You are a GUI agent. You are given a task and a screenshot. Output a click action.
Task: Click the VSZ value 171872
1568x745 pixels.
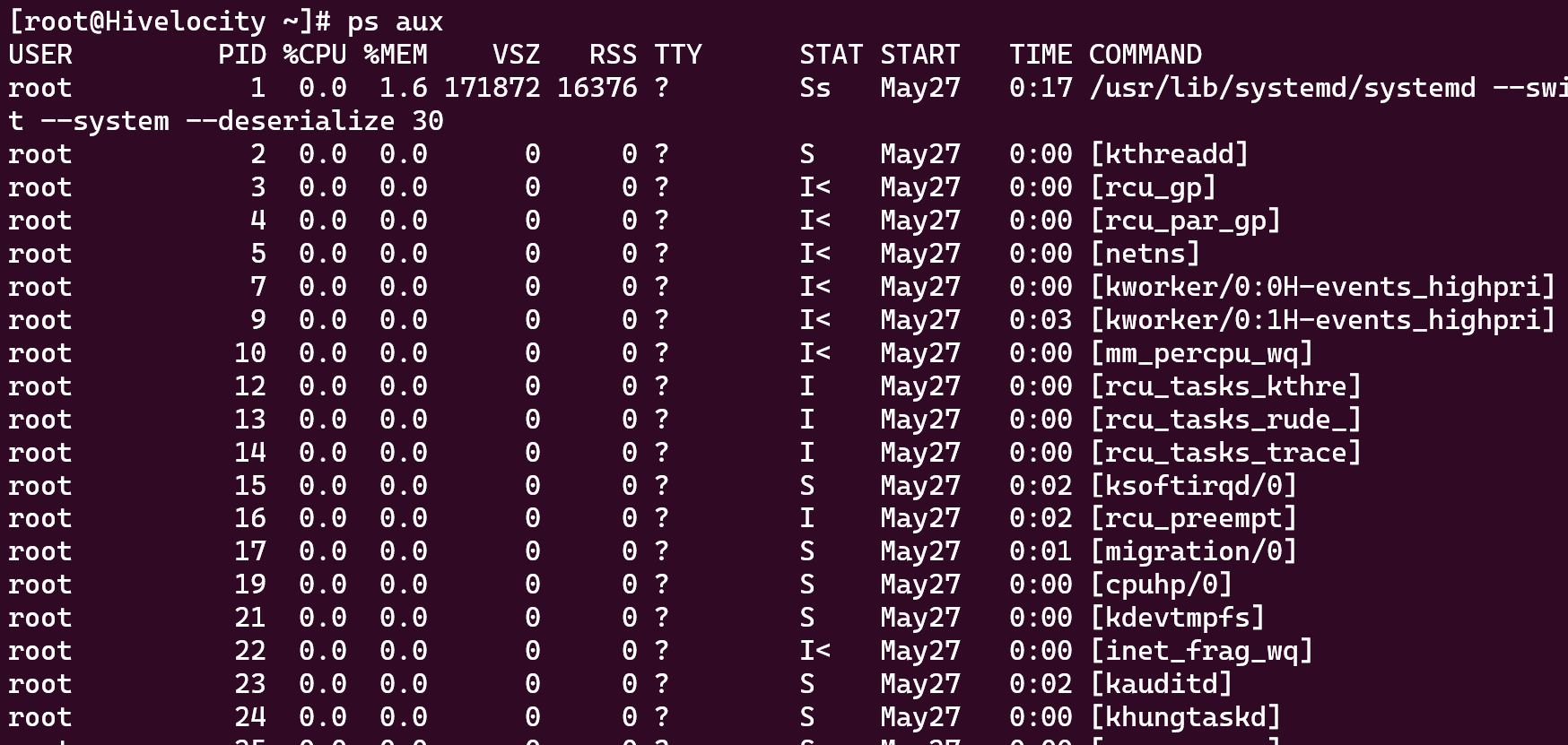[492, 88]
